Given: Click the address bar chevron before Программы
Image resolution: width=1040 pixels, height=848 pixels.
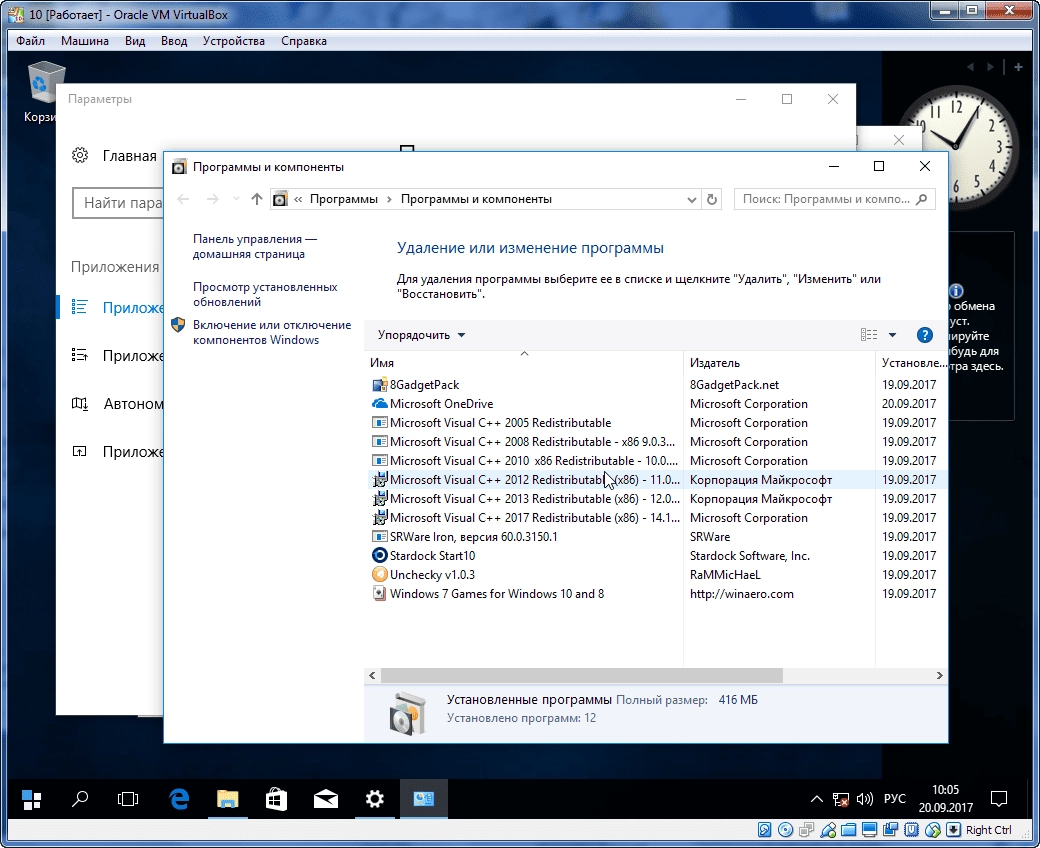Looking at the screenshot, I should click(298, 199).
